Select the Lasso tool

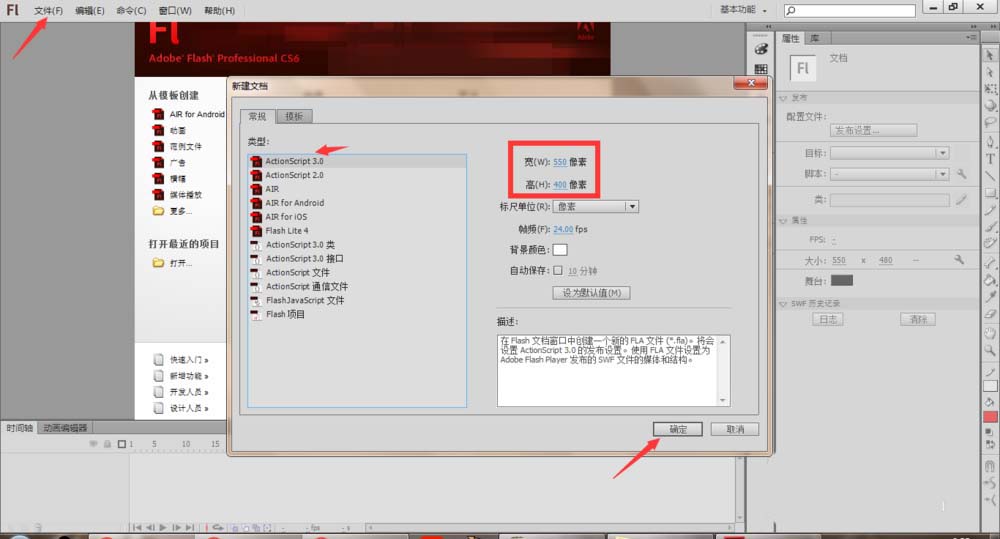tap(990, 121)
